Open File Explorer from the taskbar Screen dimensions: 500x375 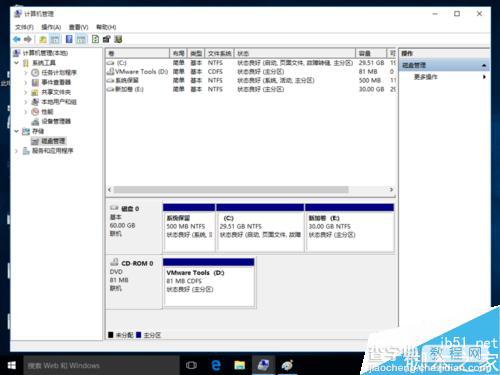[x=240, y=365]
